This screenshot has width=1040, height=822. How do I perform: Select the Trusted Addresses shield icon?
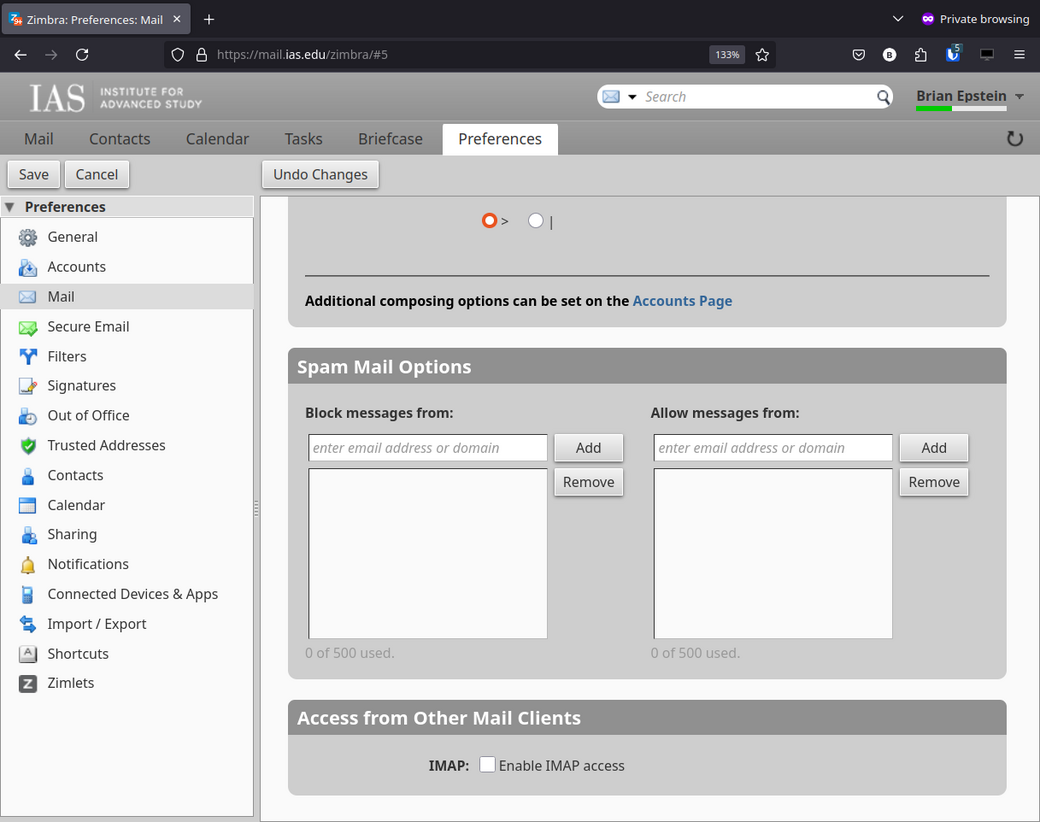pos(28,446)
